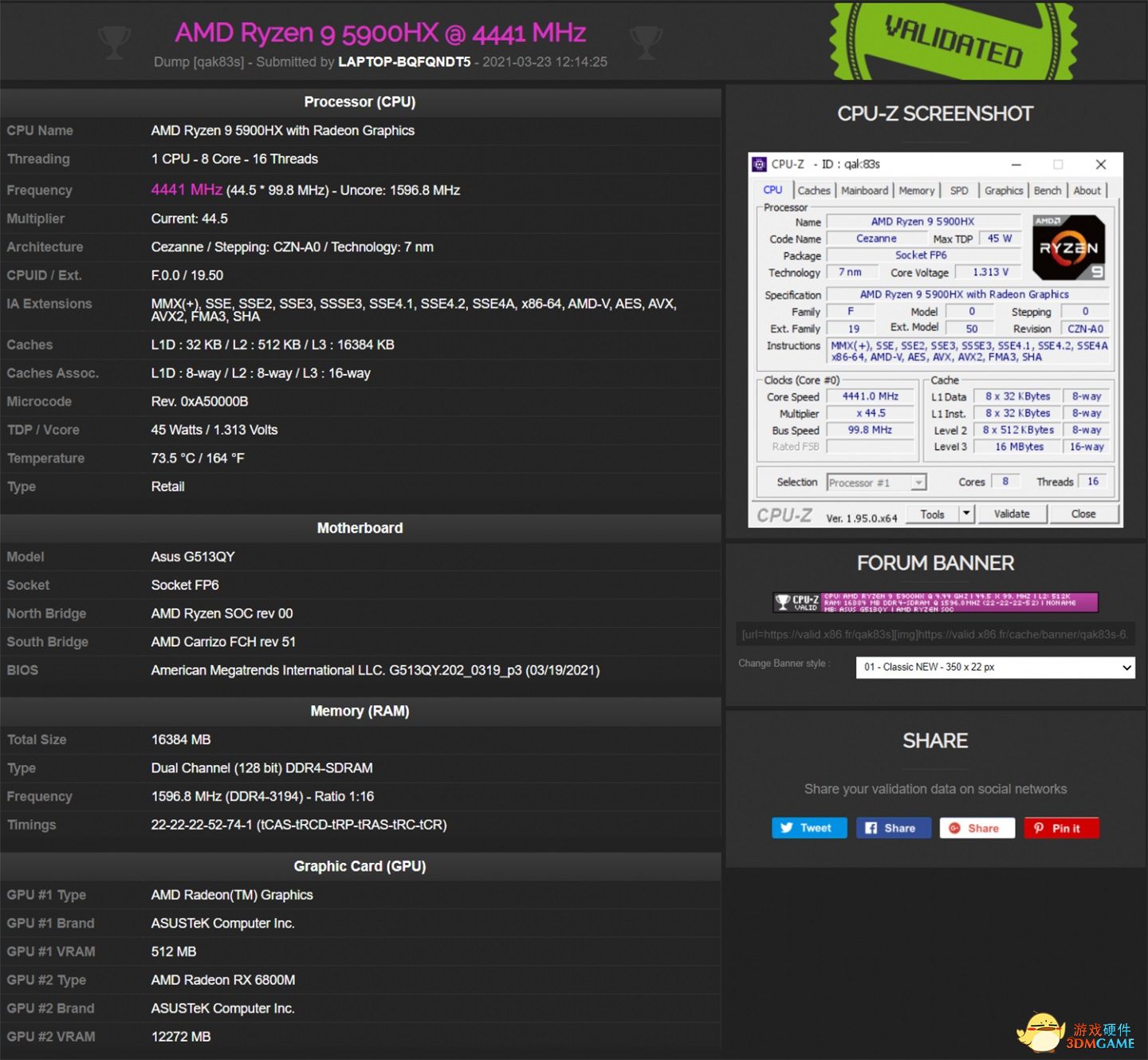Maximize the CPU-Z window
This screenshot has width=1148, height=1060.
coord(1058,164)
